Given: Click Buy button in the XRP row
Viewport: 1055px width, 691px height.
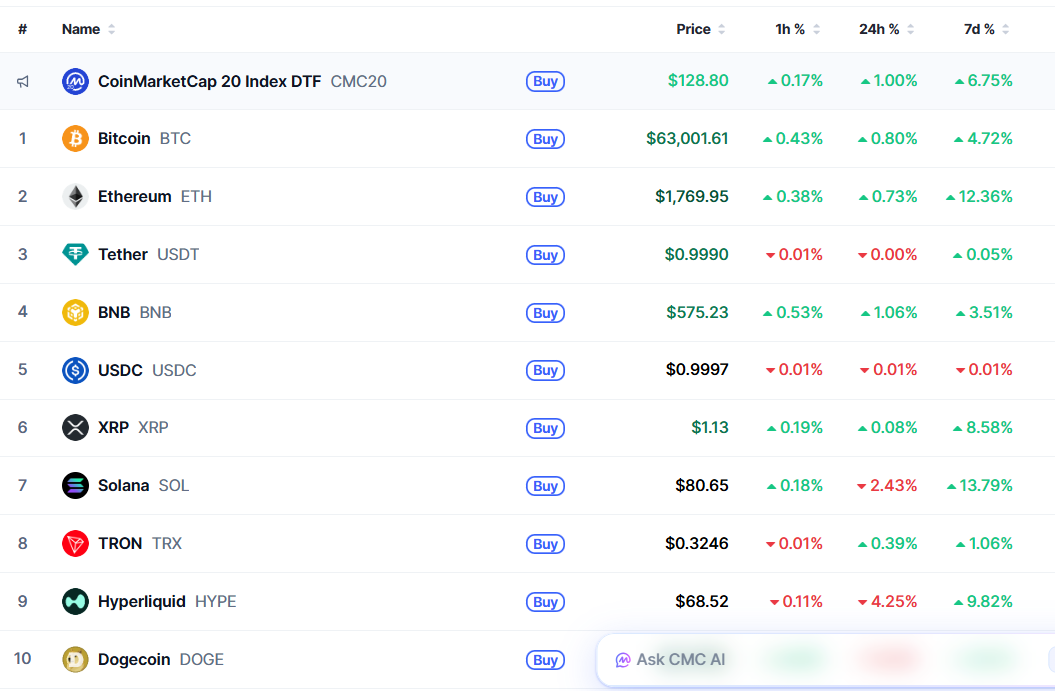Looking at the screenshot, I should click(545, 428).
